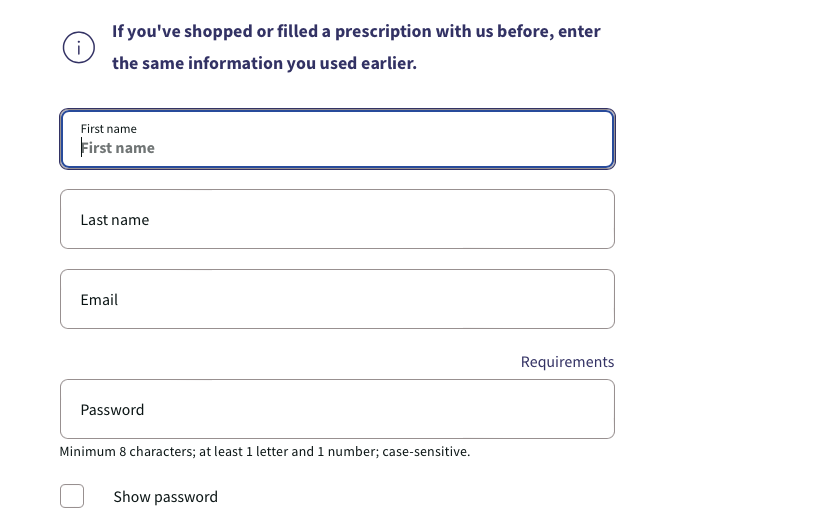Click the right end of the Email field
819x525 pixels.
click(x=590, y=299)
